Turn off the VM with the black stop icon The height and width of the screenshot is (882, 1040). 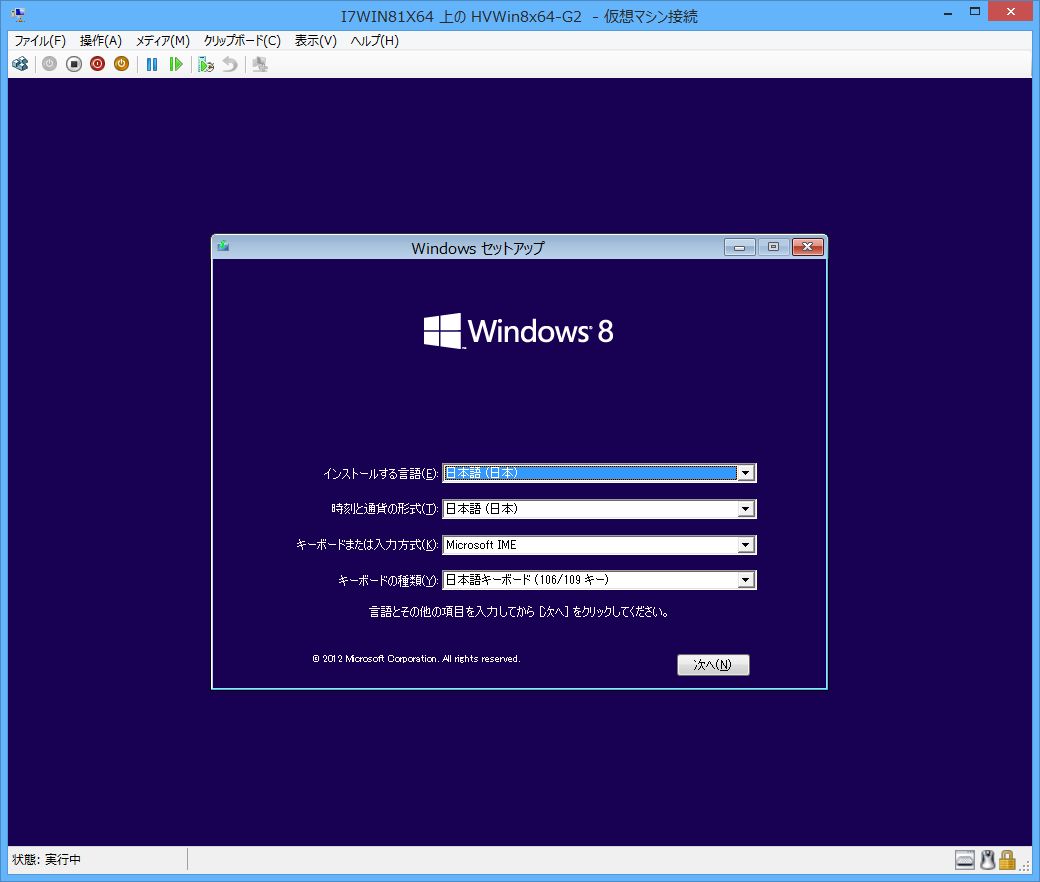click(74, 64)
